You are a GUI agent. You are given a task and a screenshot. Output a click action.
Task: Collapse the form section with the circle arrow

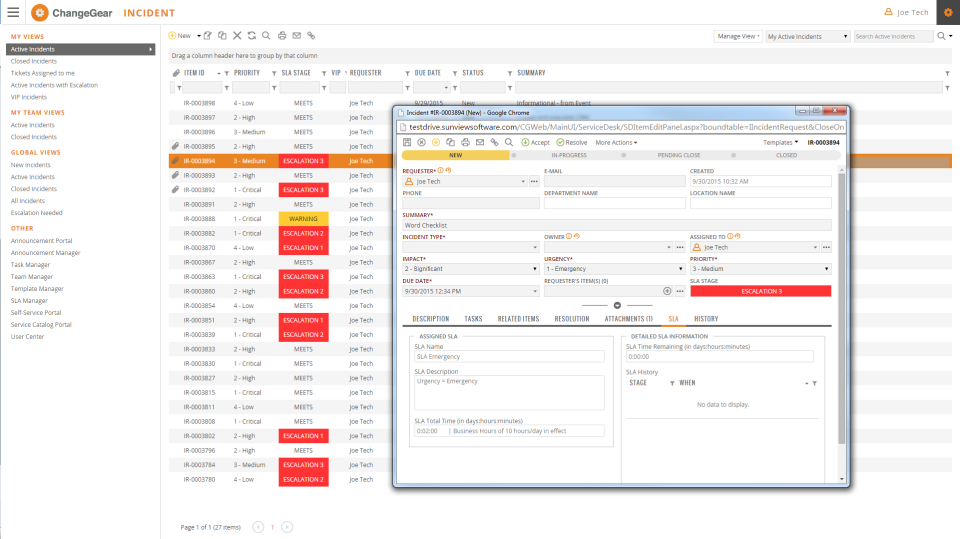click(617, 305)
